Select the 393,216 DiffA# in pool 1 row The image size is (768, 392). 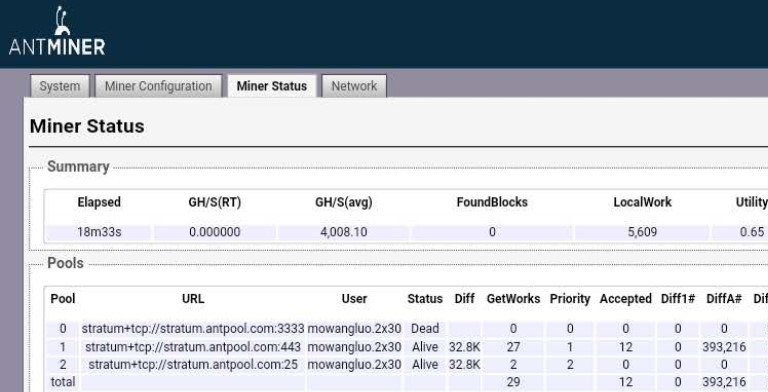pyautogui.click(x=724, y=347)
